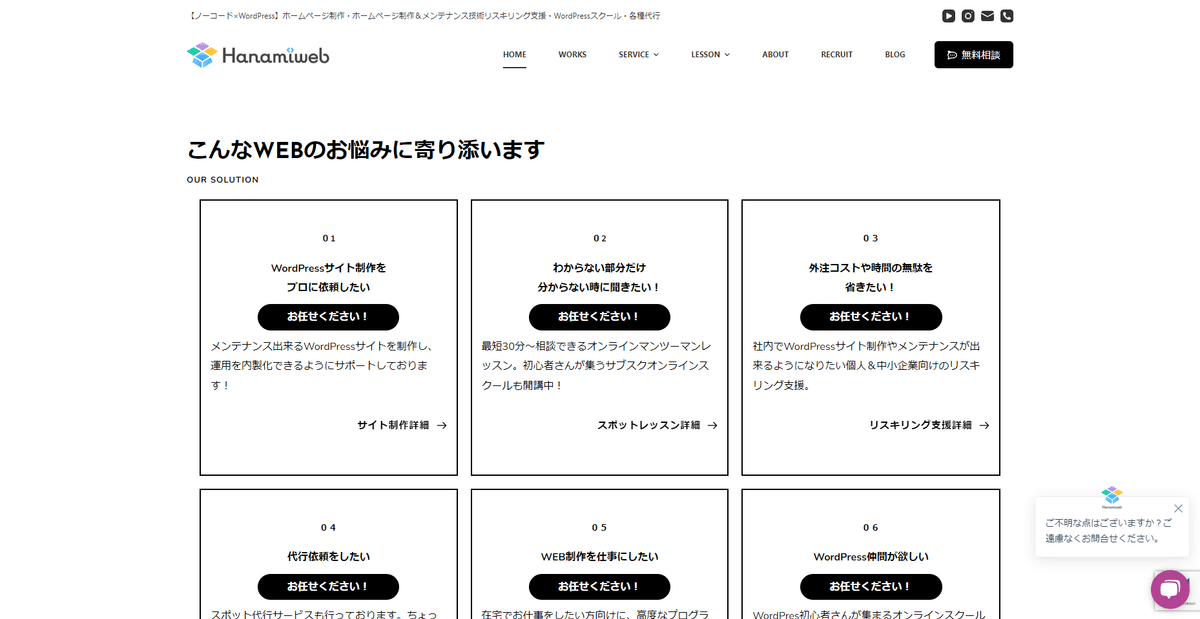Click the arrow icon next to スポットレッスン詳細

click(711, 425)
